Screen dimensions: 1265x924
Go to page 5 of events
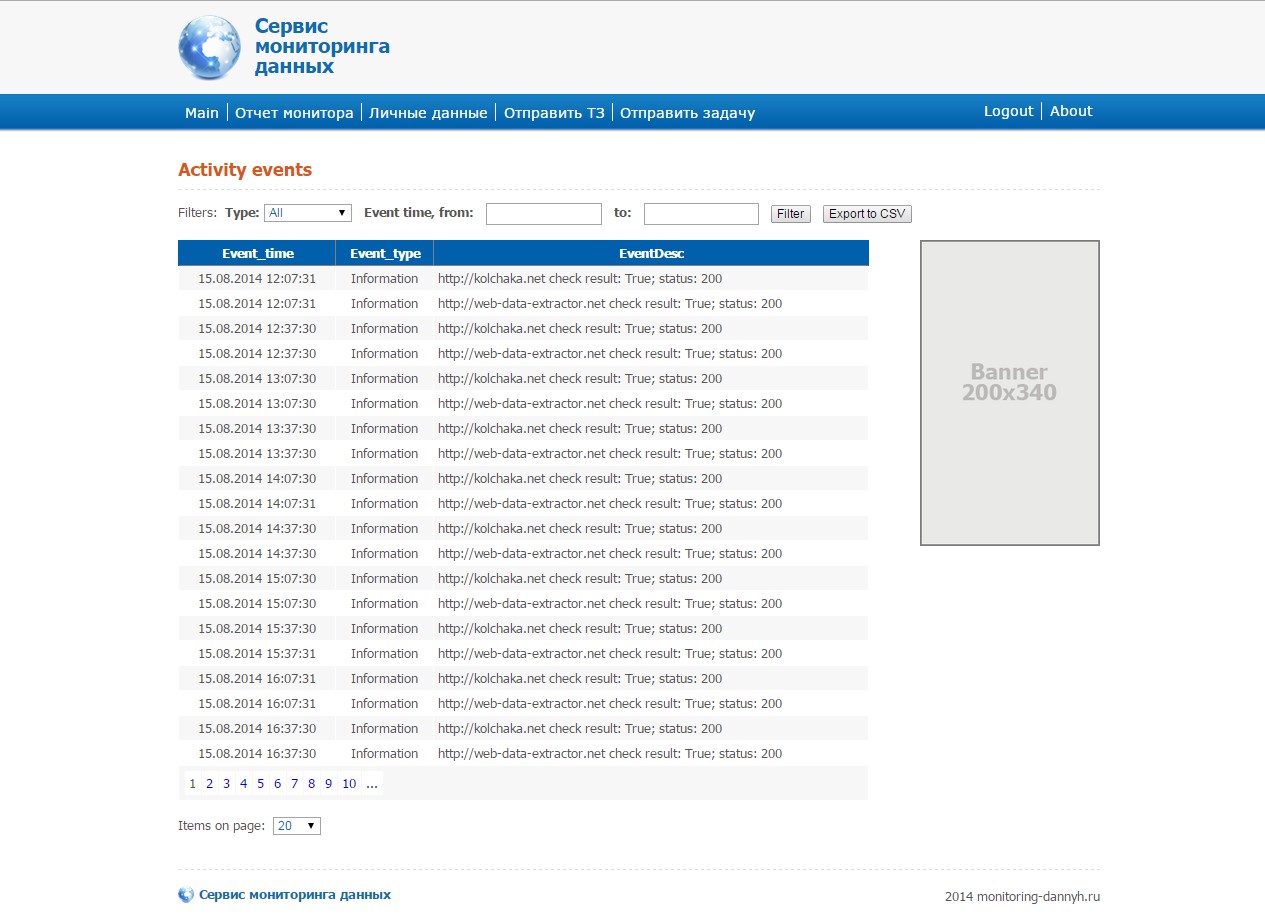[260, 784]
